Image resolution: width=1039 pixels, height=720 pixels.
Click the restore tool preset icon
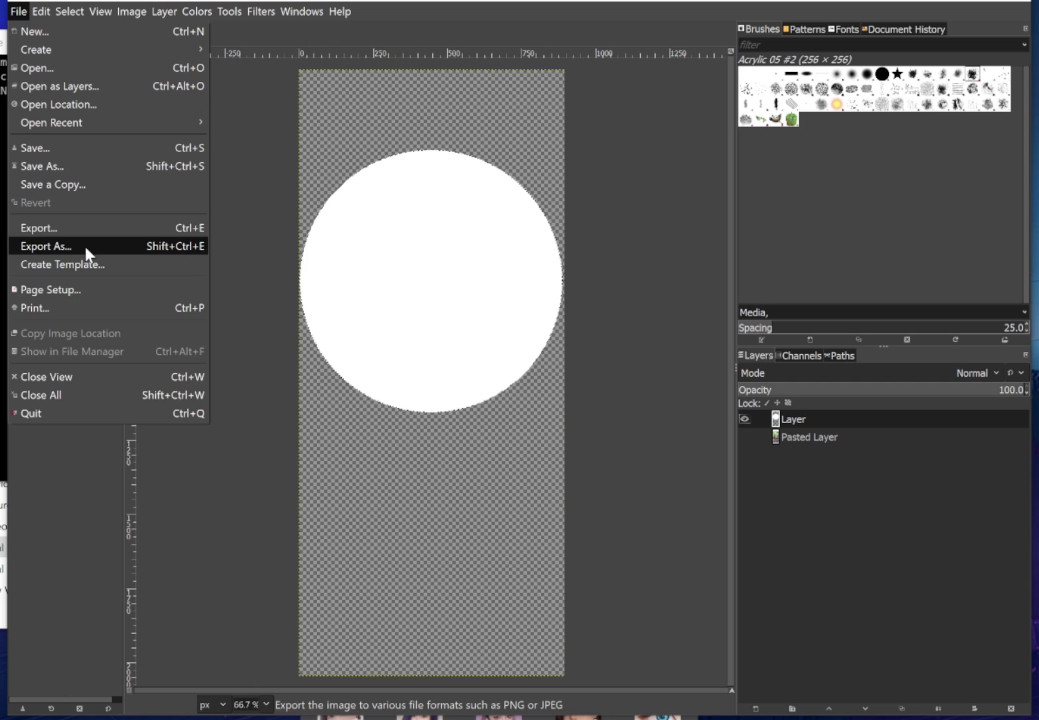pyautogui.click(x=51, y=709)
